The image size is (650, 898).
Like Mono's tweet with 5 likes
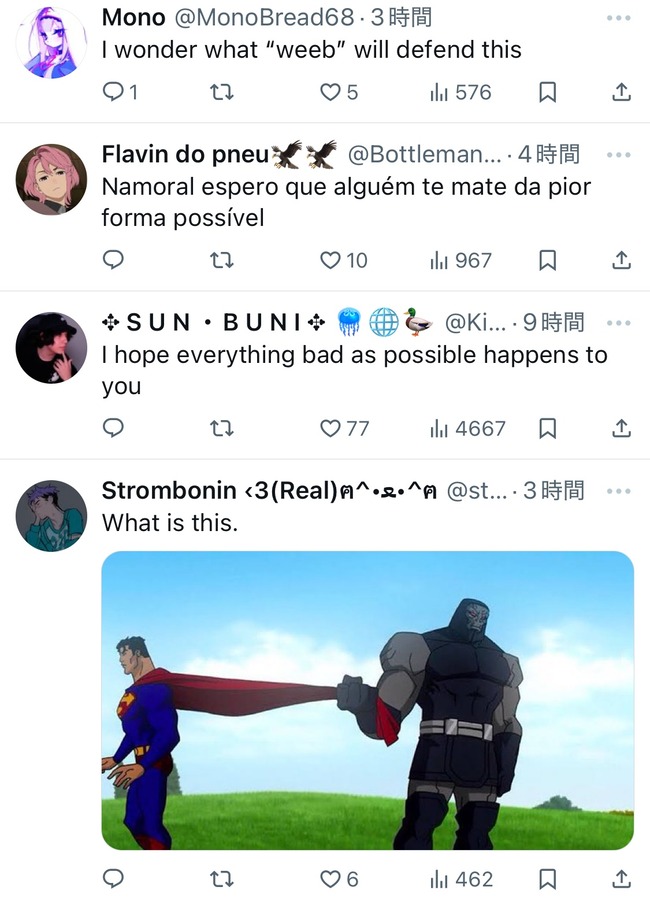[339, 92]
